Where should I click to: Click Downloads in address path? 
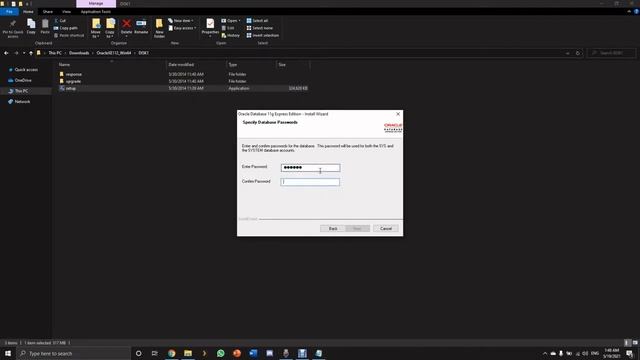[79, 53]
